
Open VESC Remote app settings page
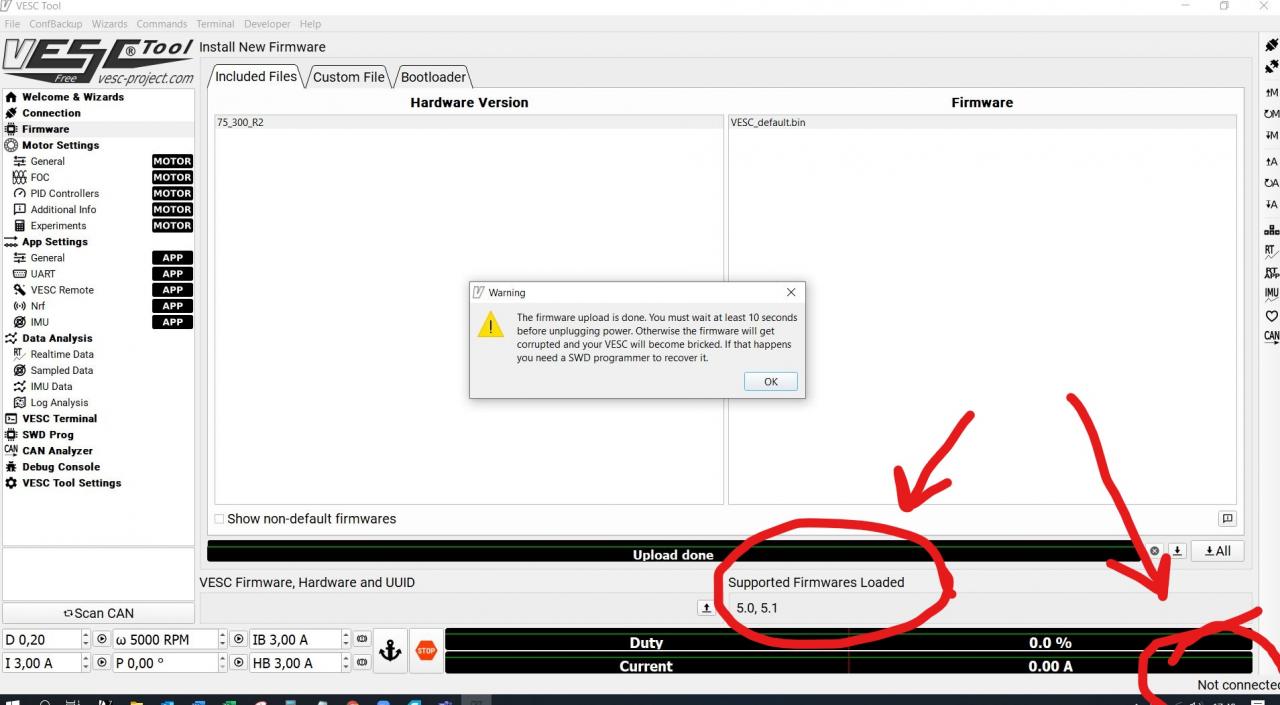coord(62,290)
